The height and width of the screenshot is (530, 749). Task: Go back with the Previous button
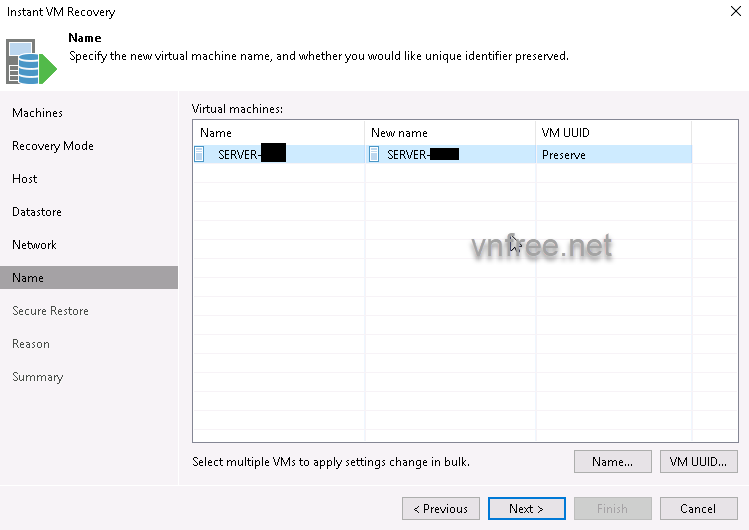441,509
